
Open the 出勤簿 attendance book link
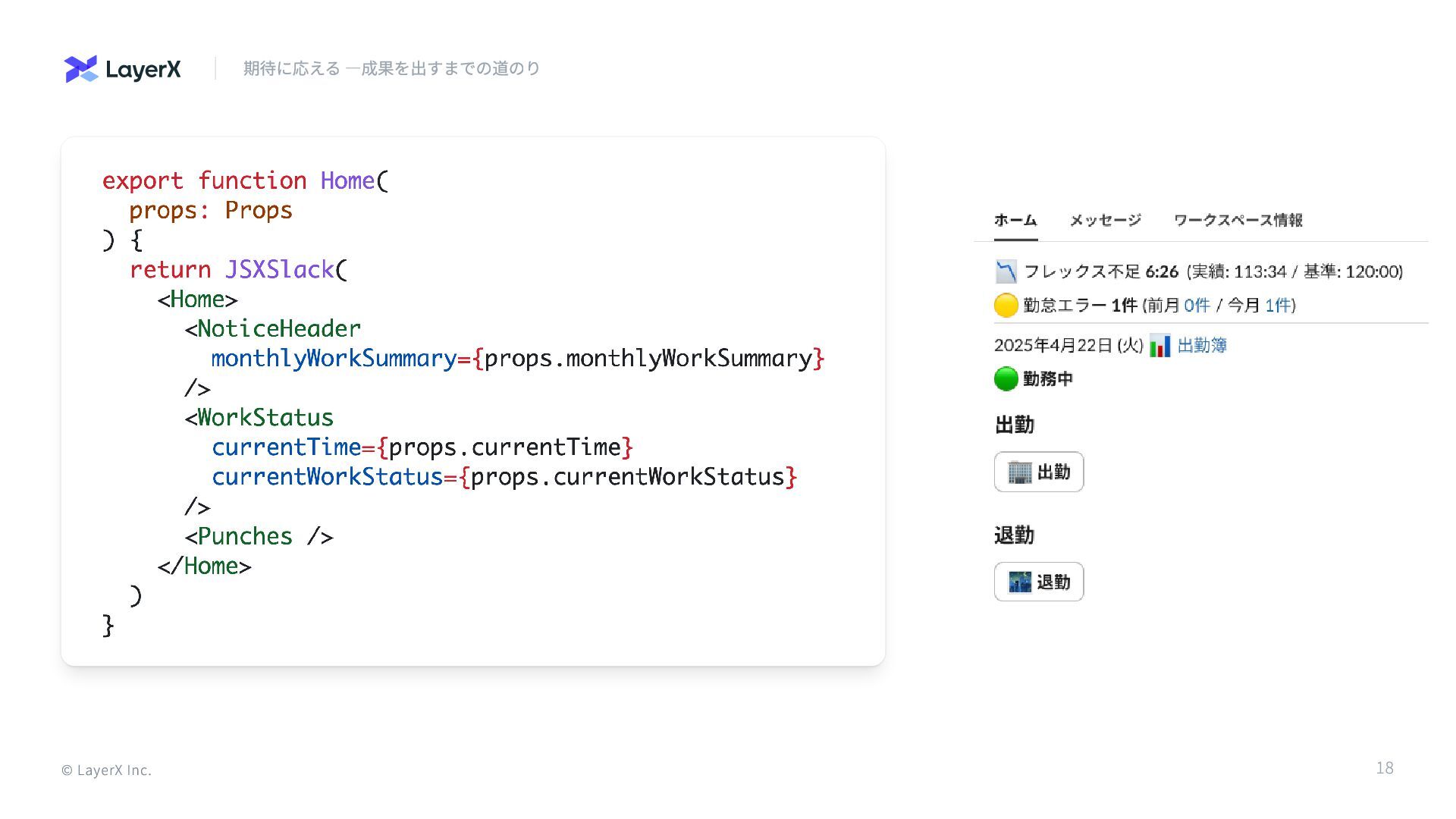1202,346
